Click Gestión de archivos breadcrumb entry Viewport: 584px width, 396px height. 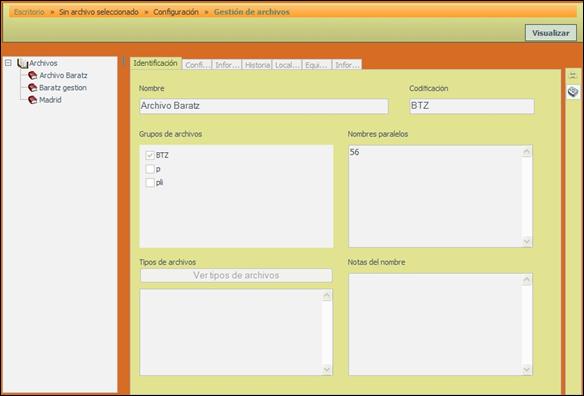(251, 12)
